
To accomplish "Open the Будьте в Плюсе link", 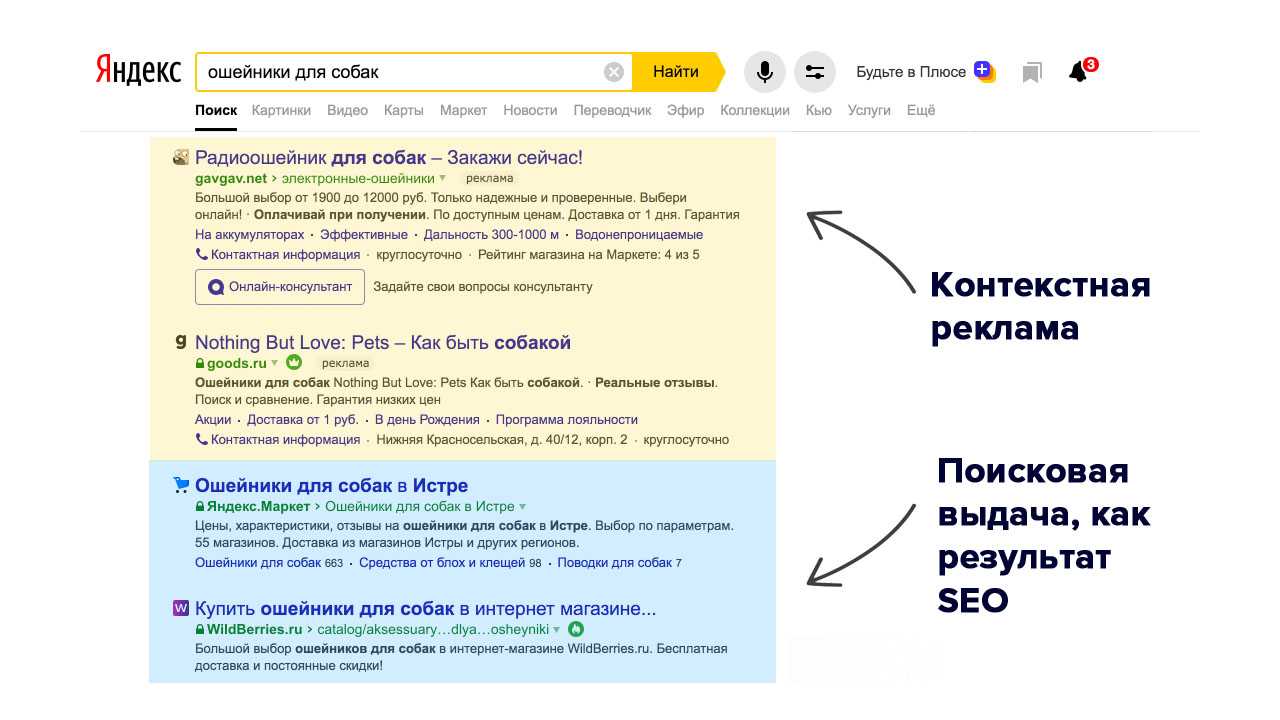I will pyautogui.click(x=911, y=72).
